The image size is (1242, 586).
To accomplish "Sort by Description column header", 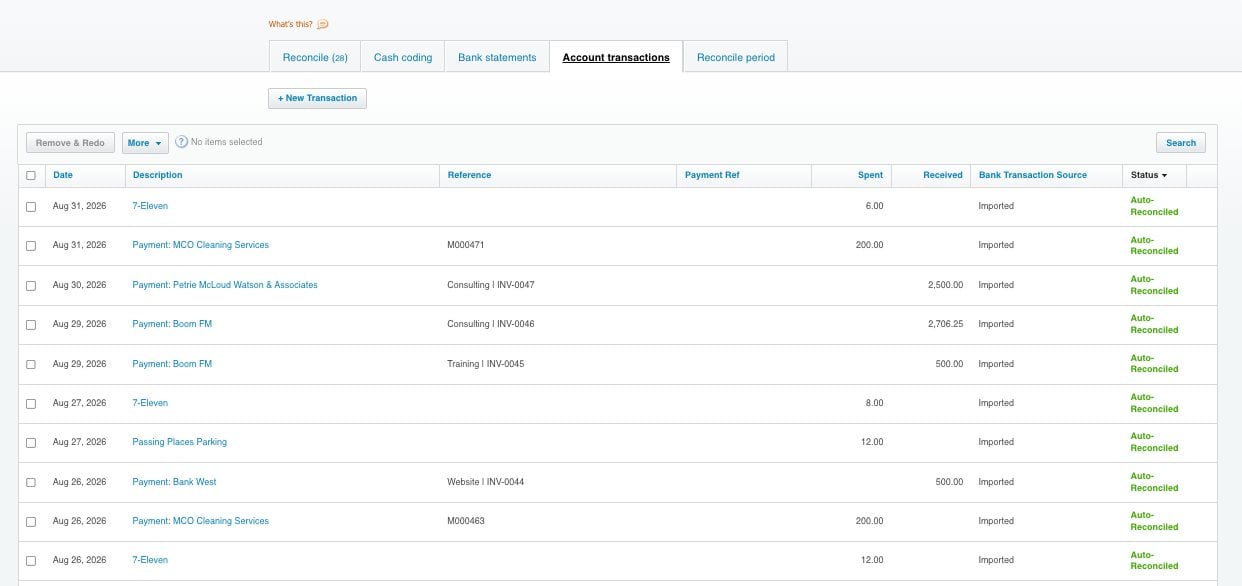I will point(157,175).
